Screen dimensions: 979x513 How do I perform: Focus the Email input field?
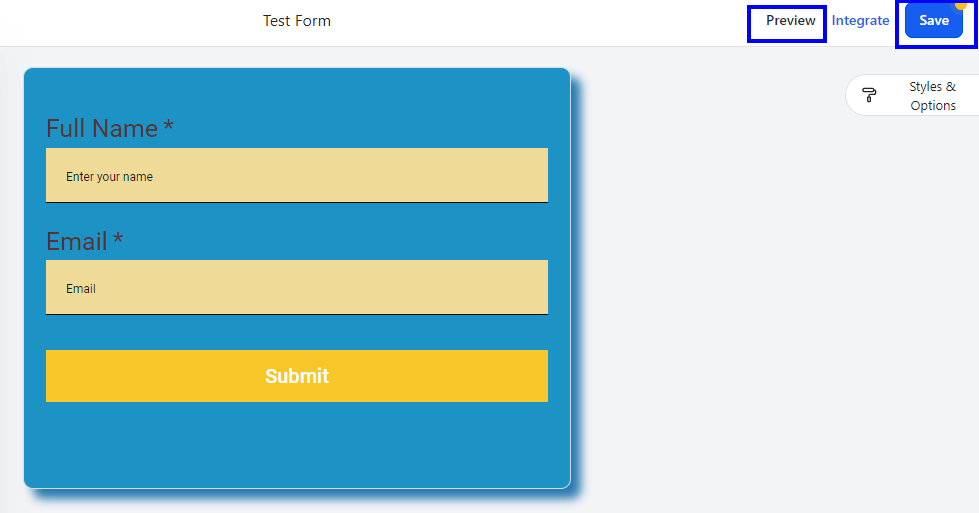tap(297, 288)
